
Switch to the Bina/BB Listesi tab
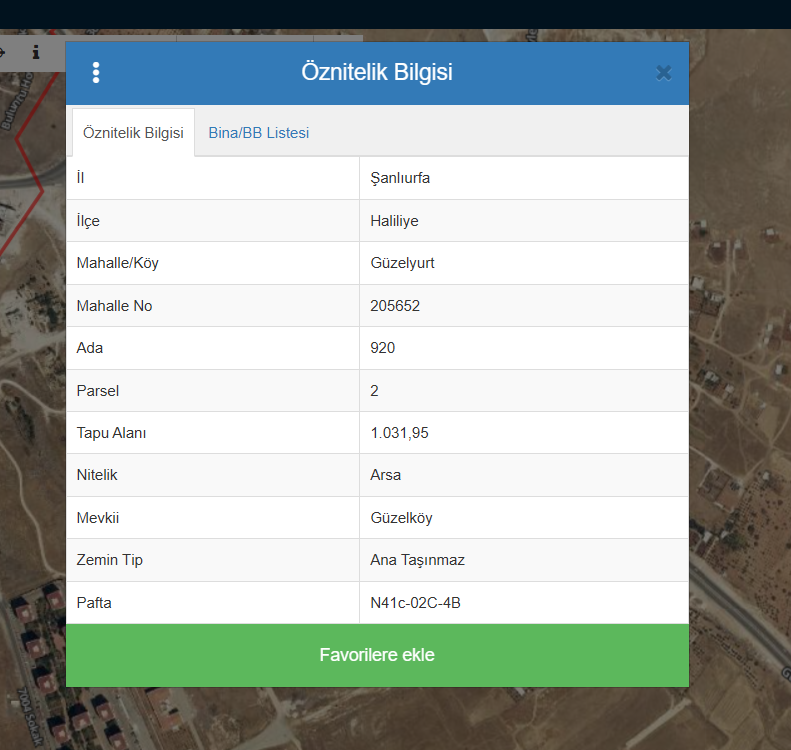[258, 133]
